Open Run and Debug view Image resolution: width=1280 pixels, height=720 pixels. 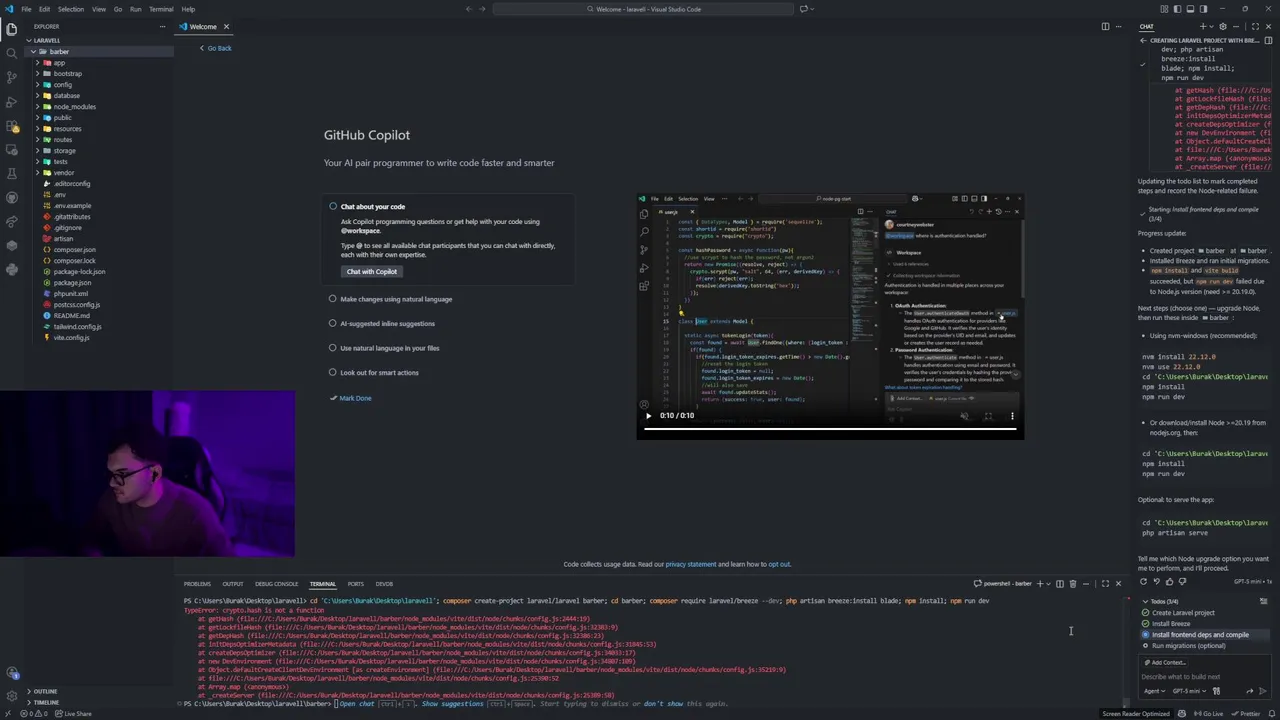click(x=12, y=102)
